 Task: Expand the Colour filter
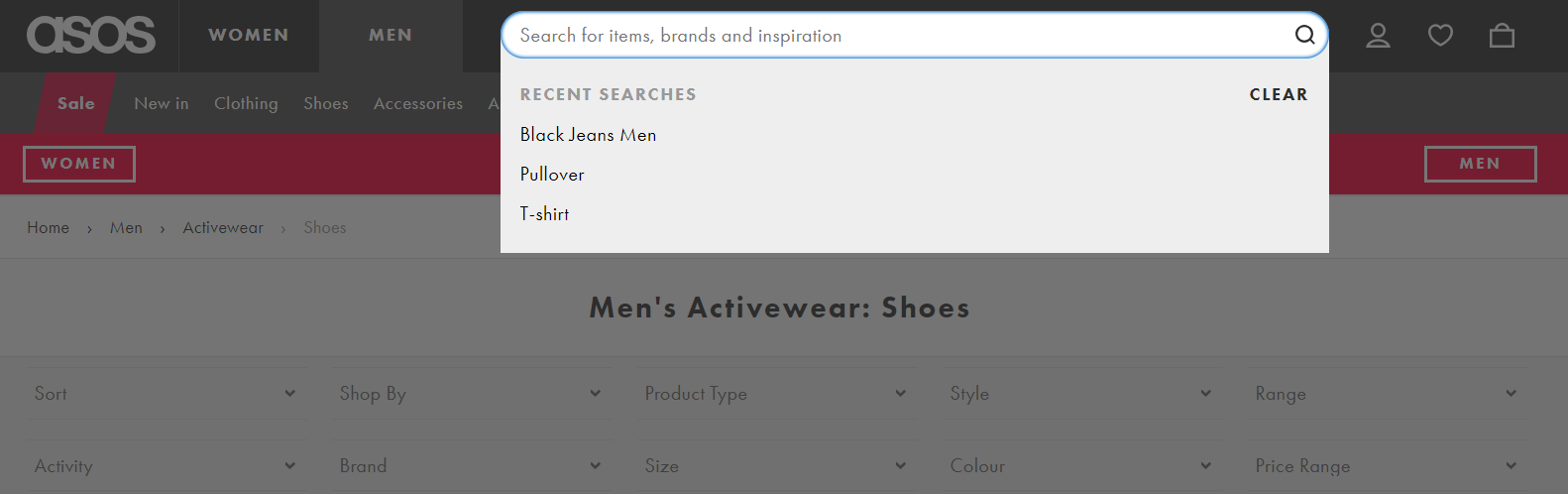point(1081,466)
